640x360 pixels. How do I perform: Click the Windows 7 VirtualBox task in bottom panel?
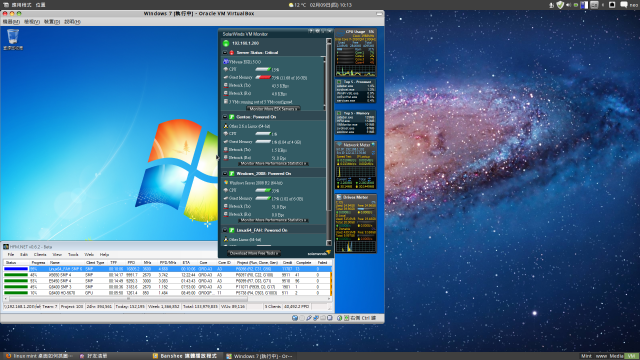coord(260,356)
